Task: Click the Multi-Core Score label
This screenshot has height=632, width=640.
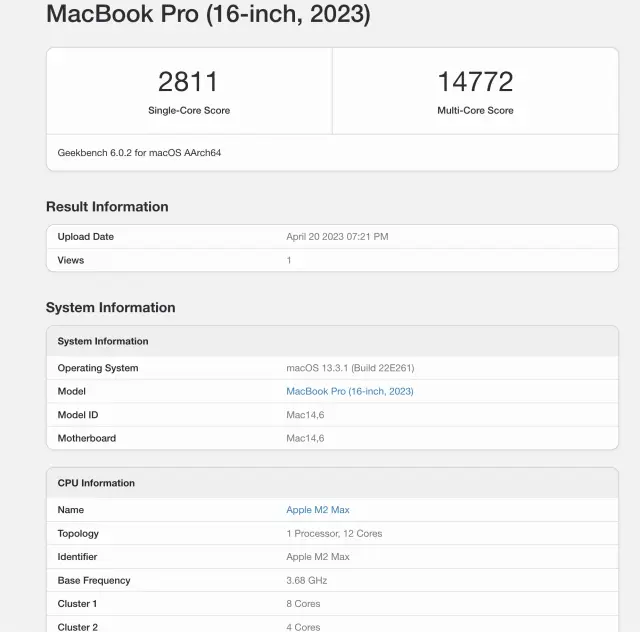Action: coord(475,110)
